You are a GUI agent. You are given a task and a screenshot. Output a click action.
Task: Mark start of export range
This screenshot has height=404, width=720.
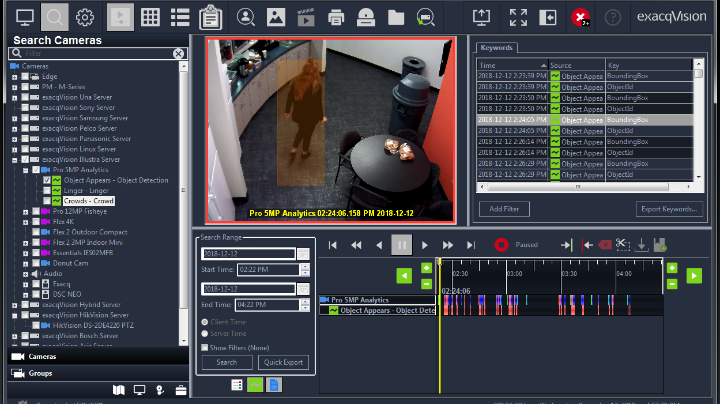click(x=566, y=245)
